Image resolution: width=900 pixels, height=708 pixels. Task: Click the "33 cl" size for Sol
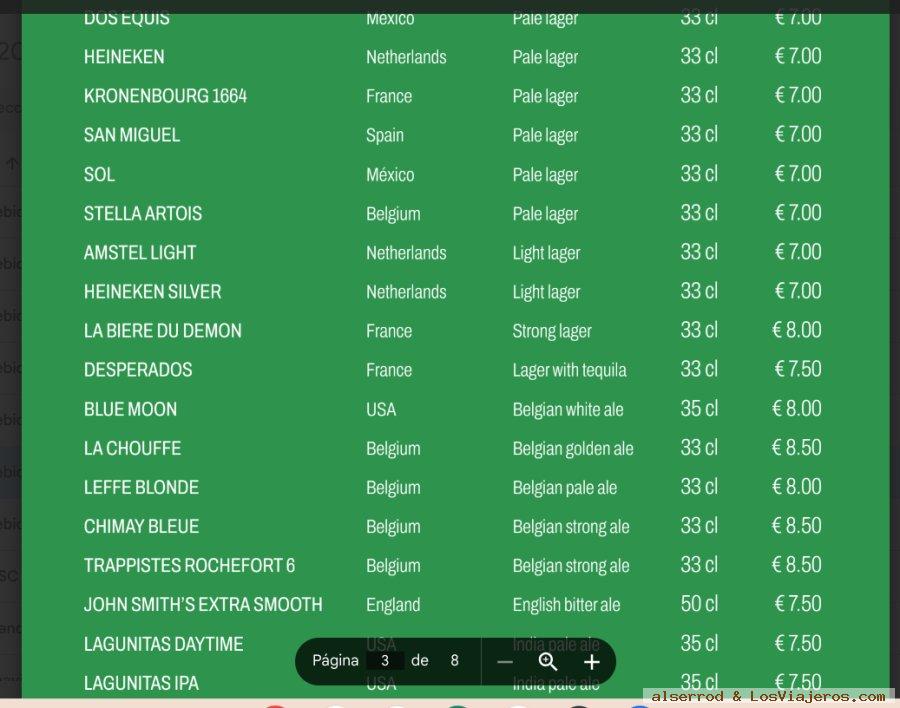pos(699,174)
